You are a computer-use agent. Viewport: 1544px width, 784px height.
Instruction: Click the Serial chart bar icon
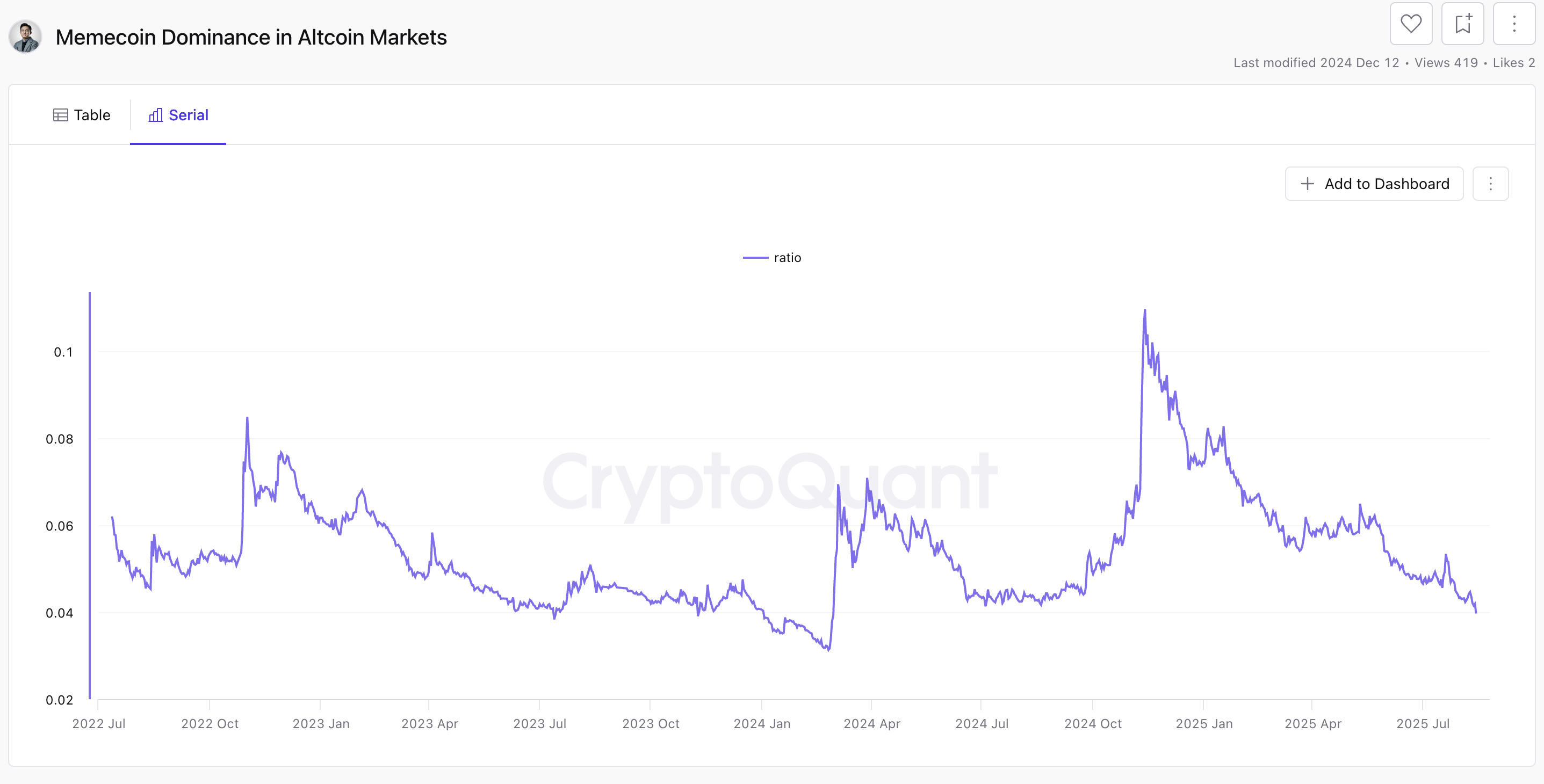click(155, 114)
